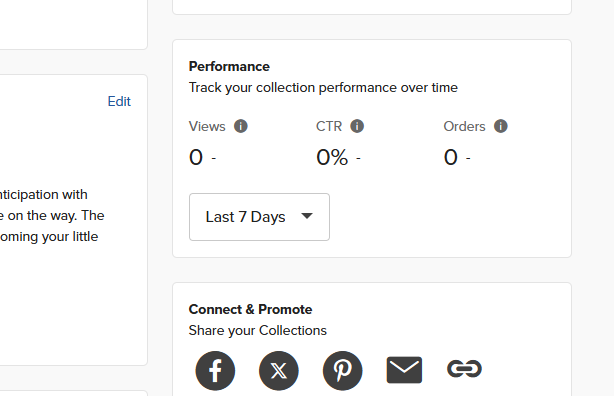The image size is (614, 396).
Task: Share collection via email envelope icon
Action: (404, 370)
